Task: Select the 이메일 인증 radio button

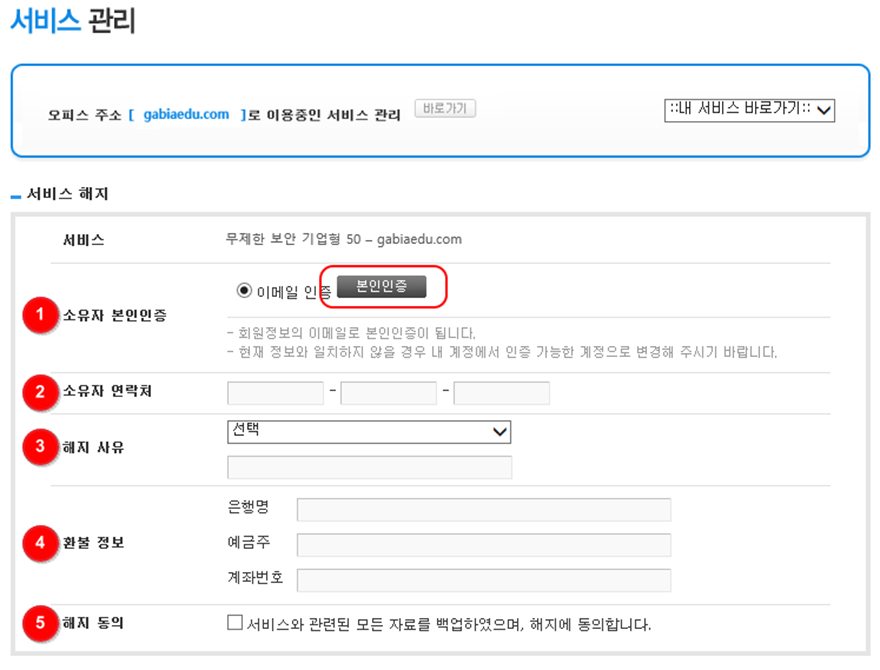Action: click(x=244, y=290)
